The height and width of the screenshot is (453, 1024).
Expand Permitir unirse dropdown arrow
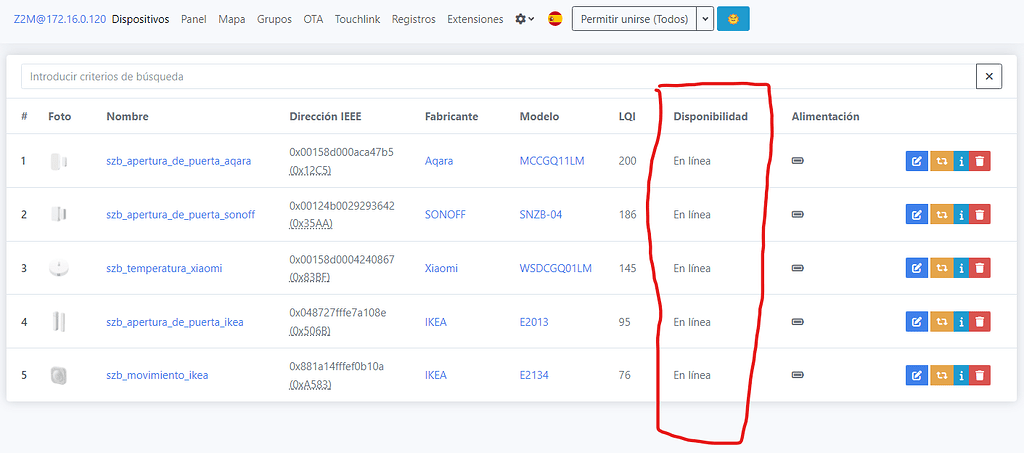pyautogui.click(x=705, y=19)
